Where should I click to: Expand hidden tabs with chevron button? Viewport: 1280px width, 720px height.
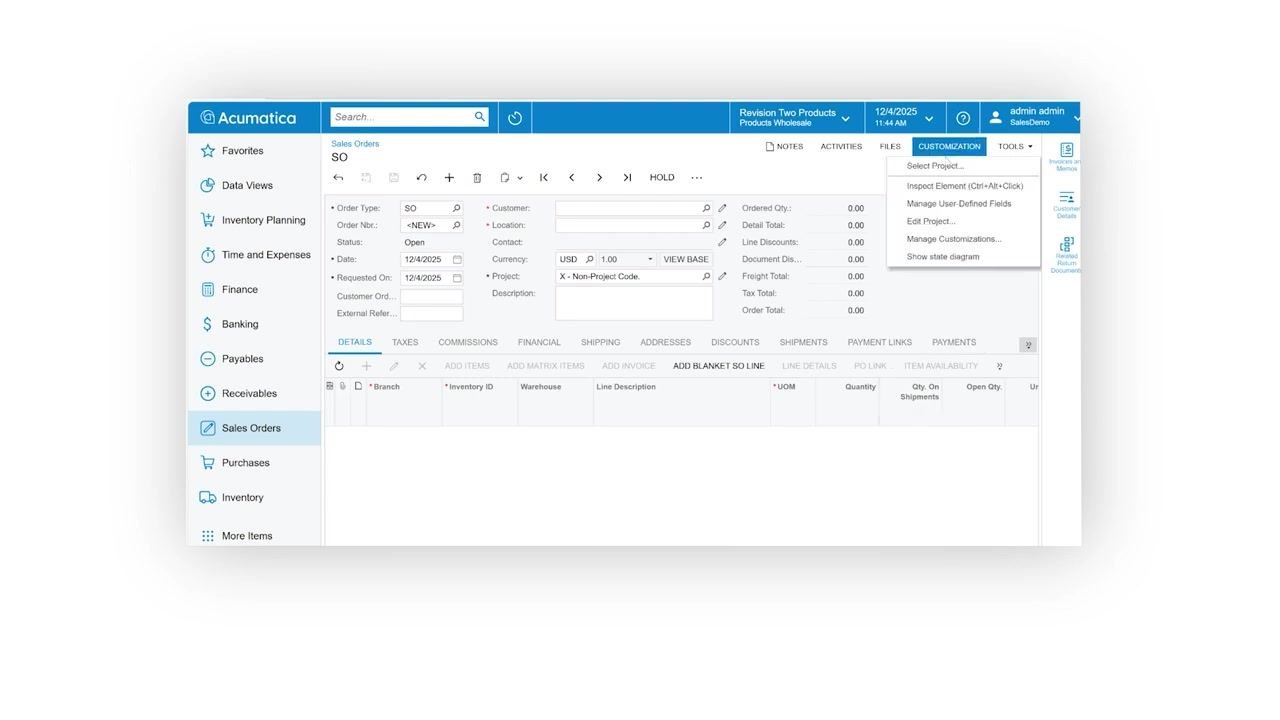(x=1028, y=345)
